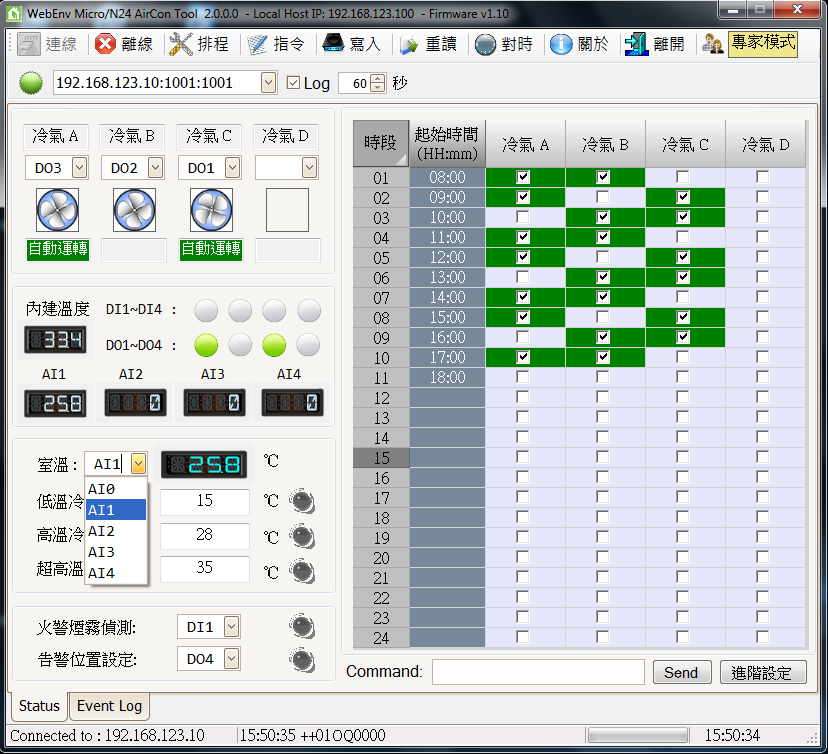Click the first DO1~DO4 green indicator lamp
828x754 pixels.
206,345
